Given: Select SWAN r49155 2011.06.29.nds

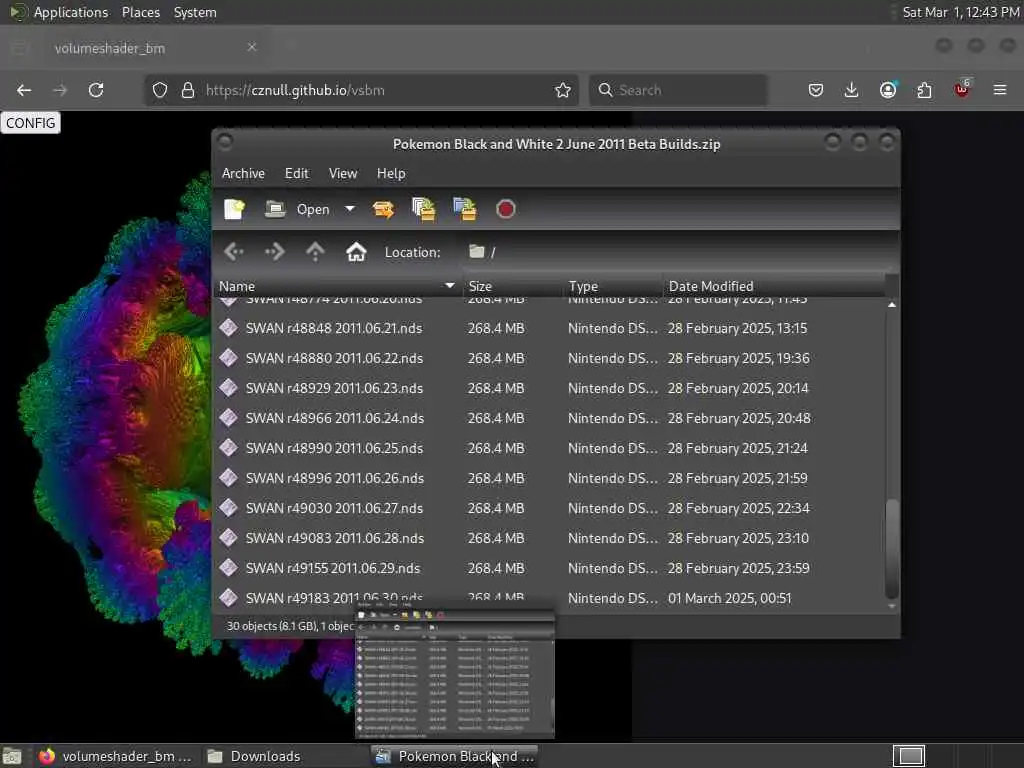Looking at the screenshot, I should [549, 568].
